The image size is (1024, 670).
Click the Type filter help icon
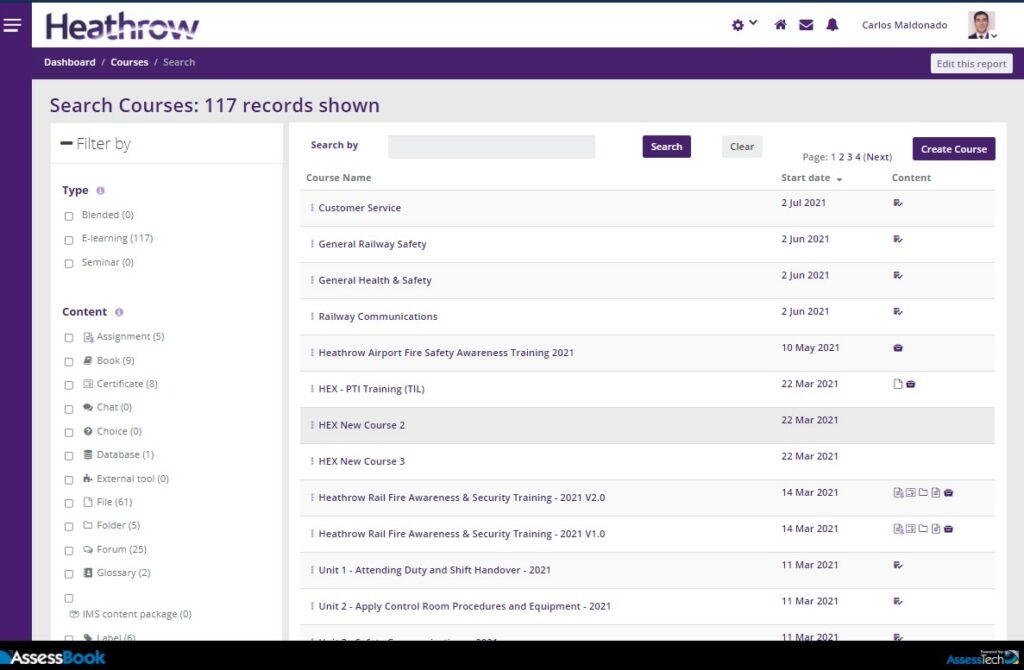(x=101, y=190)
